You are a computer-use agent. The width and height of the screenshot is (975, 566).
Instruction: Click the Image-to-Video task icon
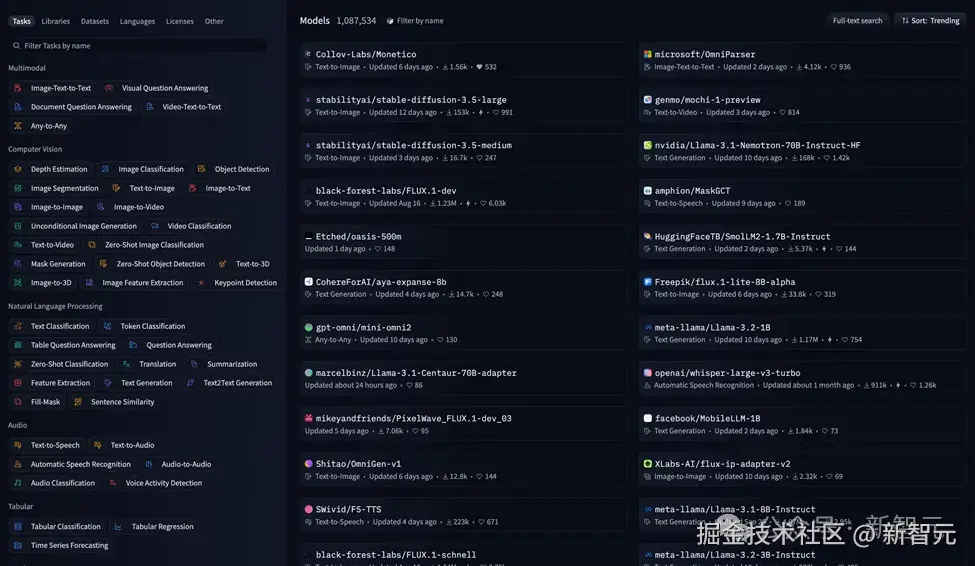pyautogui.click(x=101, y=207)
